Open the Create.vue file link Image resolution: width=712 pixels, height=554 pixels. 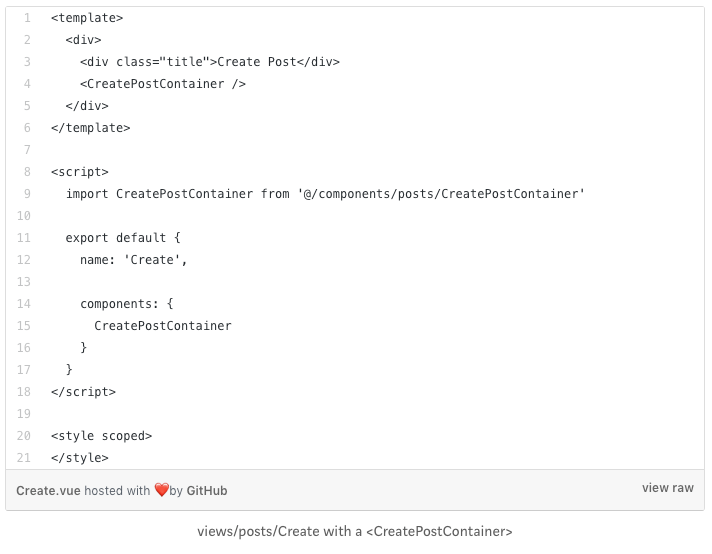(x=48, y=491)
